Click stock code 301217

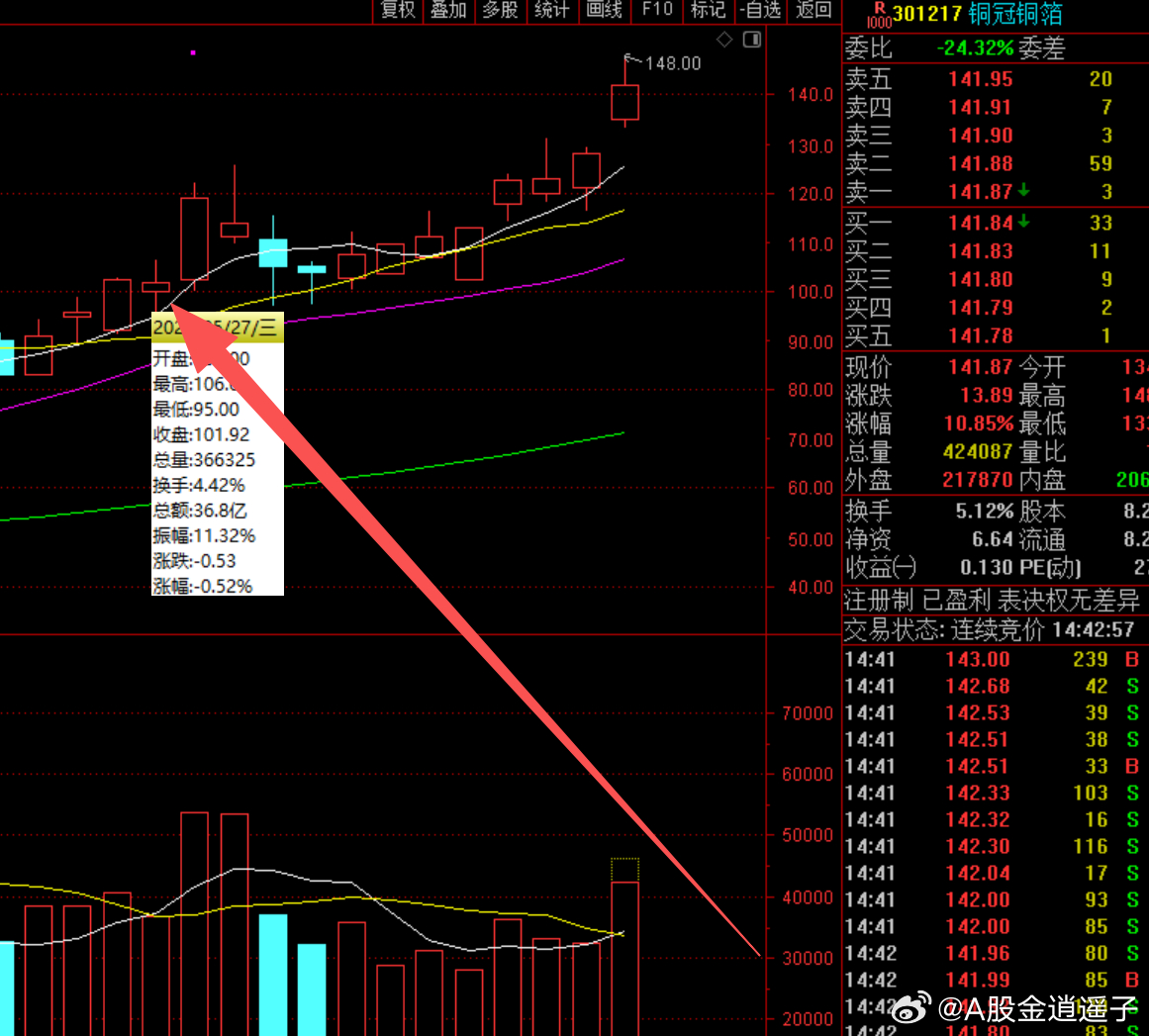(927, 14)
